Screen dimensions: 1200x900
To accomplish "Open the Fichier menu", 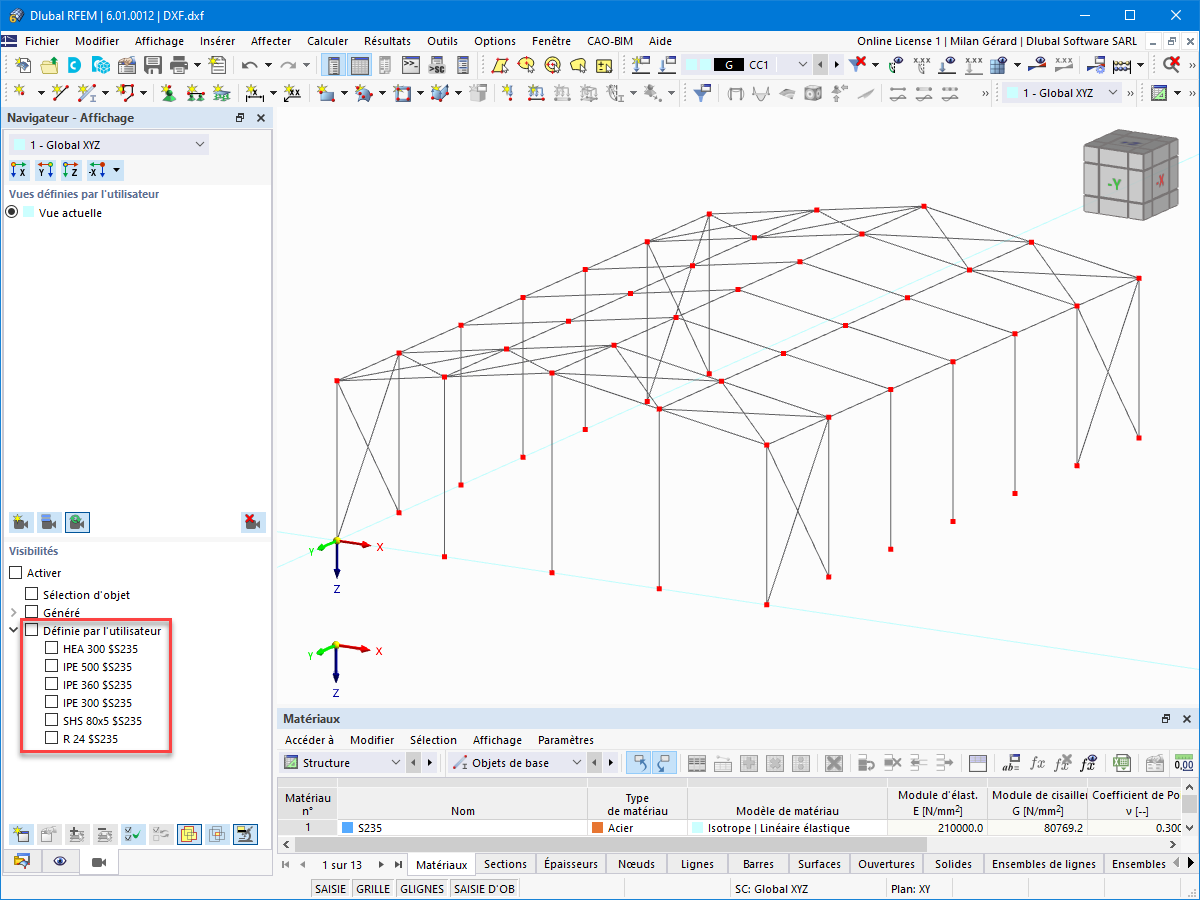I will [42, 41].
